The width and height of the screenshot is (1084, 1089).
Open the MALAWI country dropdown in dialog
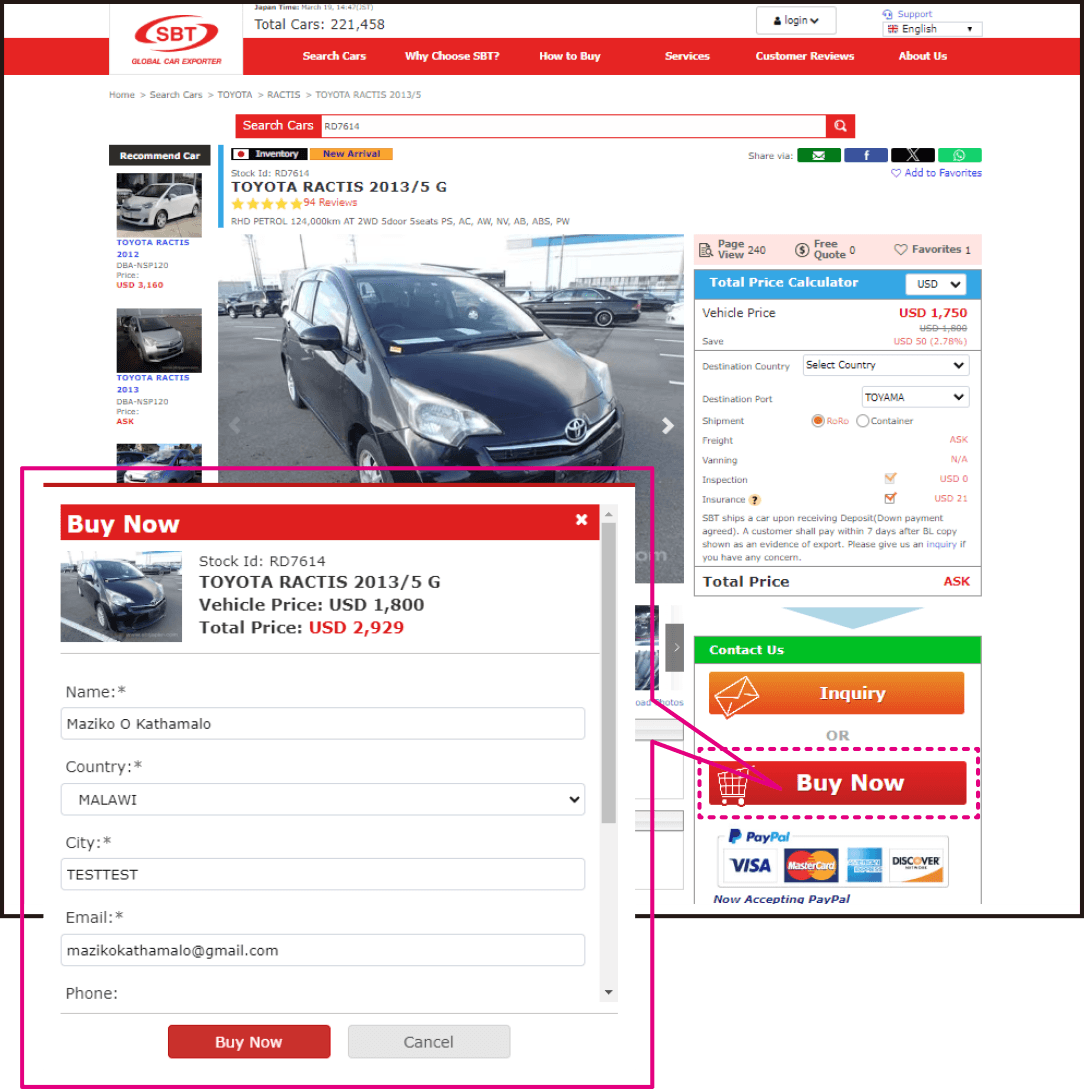(x=323, y=799)
